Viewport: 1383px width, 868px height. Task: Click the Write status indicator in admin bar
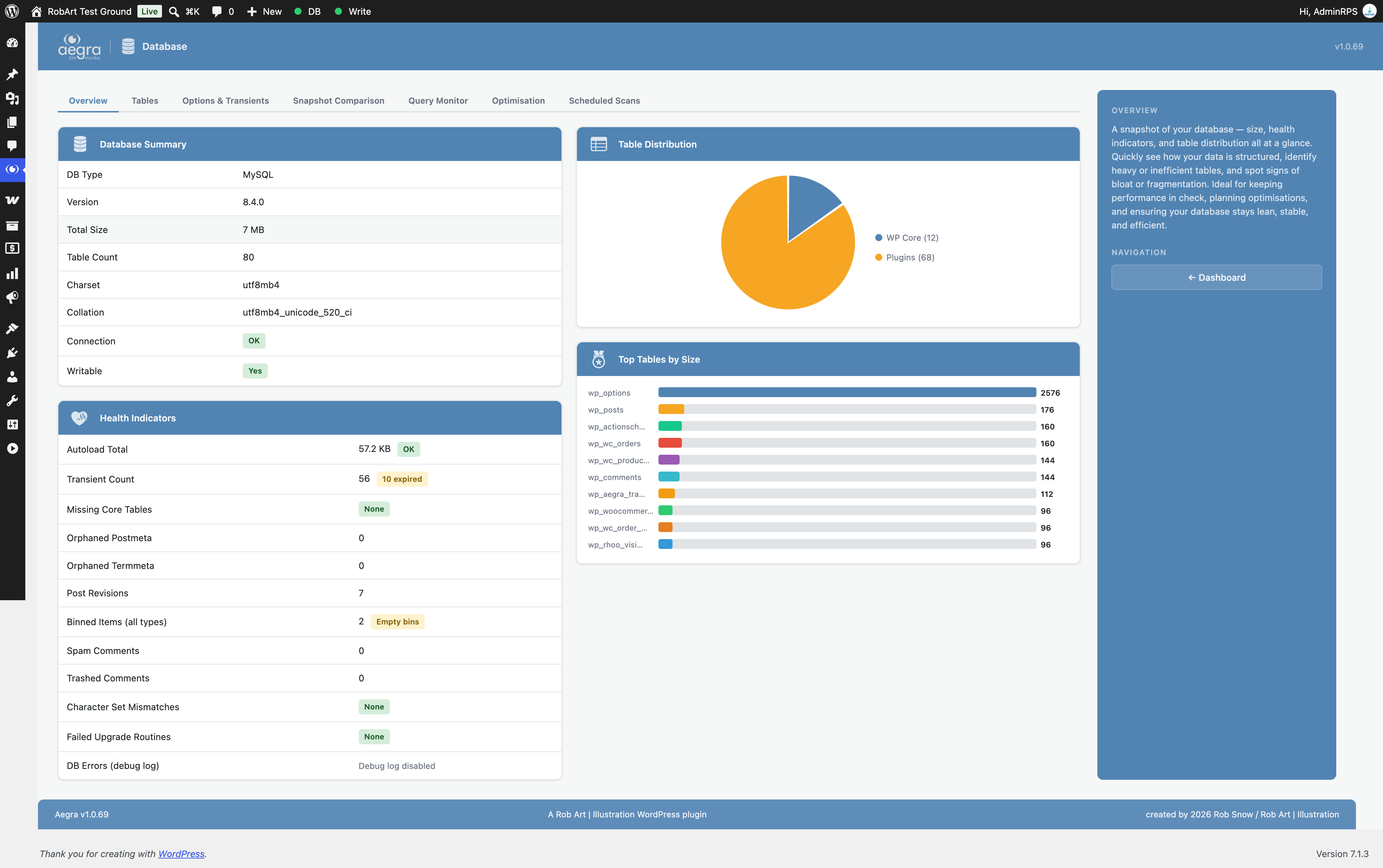[x=353, y=12]
